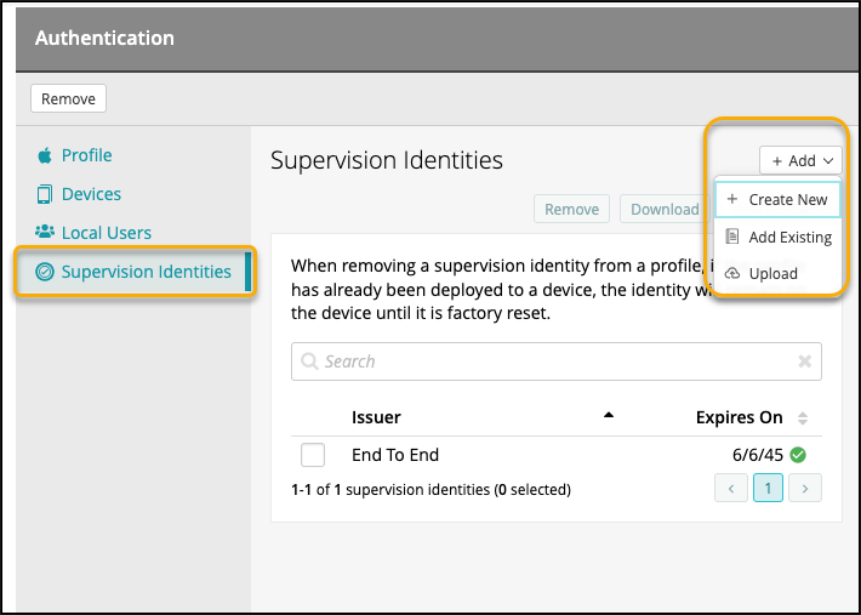Tick the End To End identity checkbox
This screenshot has width=861, height=615.
313,455
